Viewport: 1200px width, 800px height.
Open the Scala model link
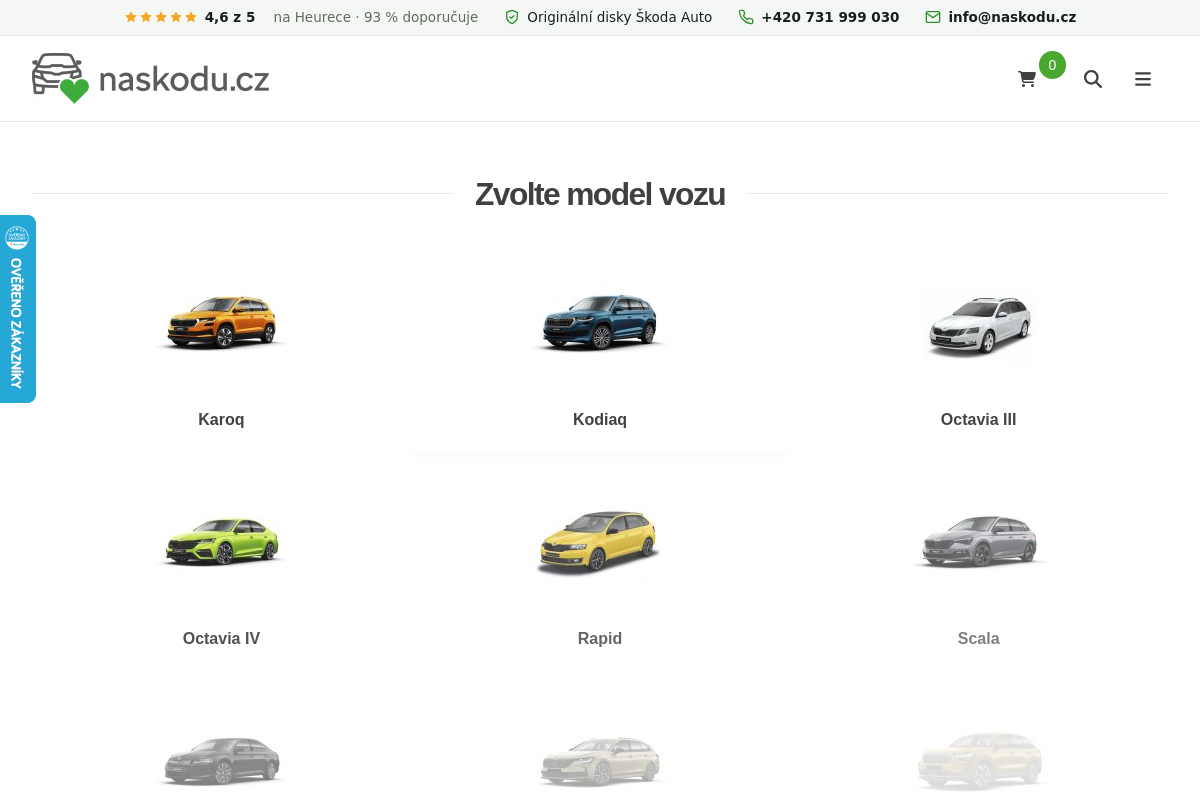979,639
